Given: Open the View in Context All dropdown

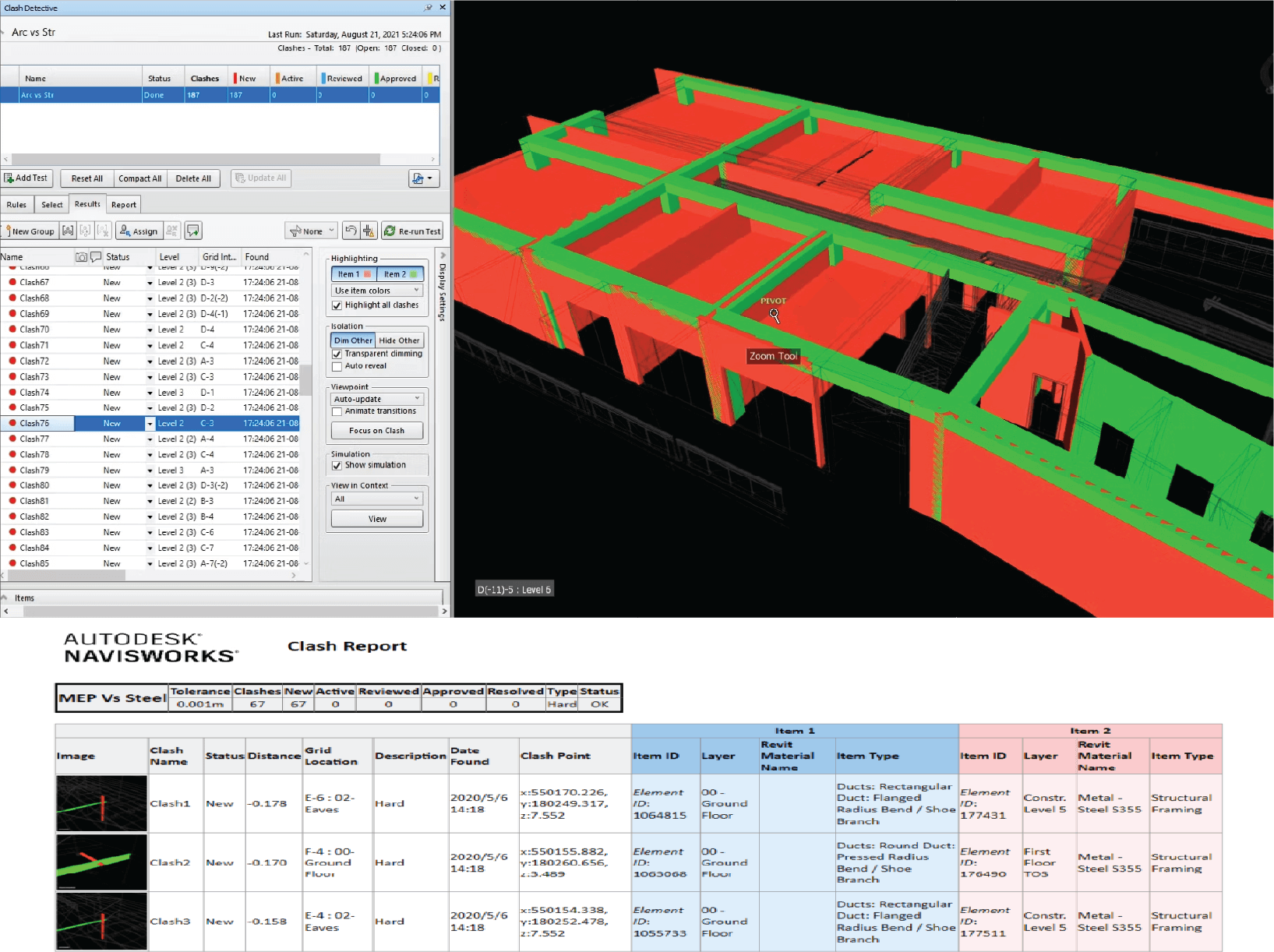Looking at the screenshot, I should (x=377, y=499).
